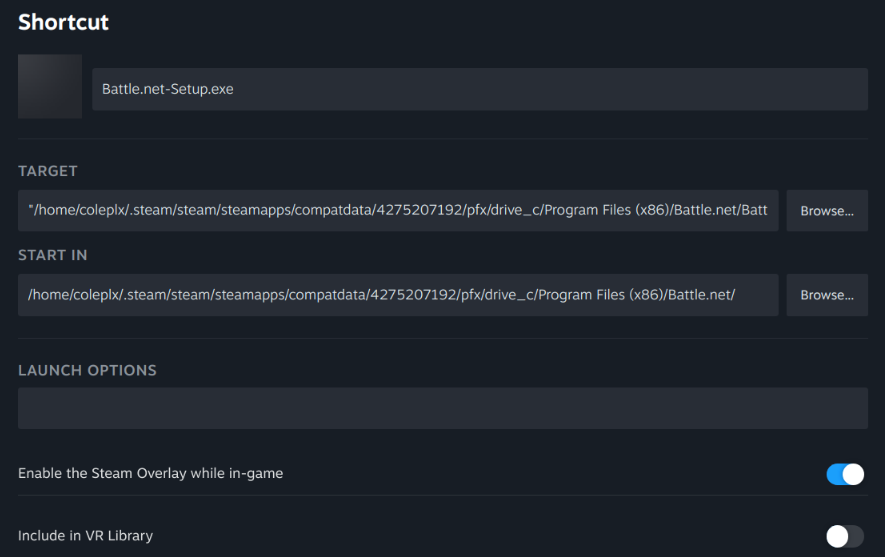Click the START IN section label
The image size is (885, 557).
click(x=52, y=255)
